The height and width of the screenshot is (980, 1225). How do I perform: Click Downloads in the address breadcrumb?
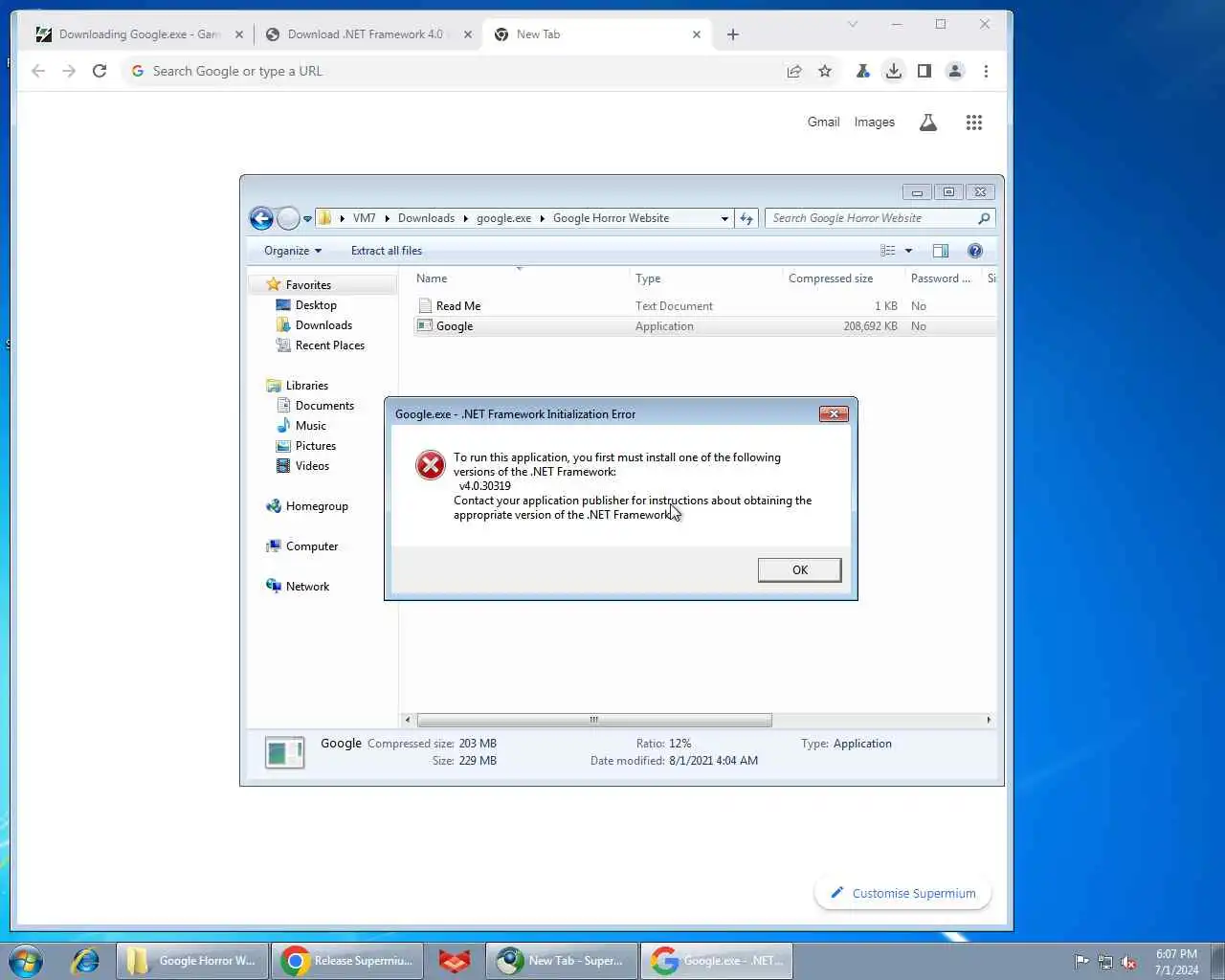point(426,218)
